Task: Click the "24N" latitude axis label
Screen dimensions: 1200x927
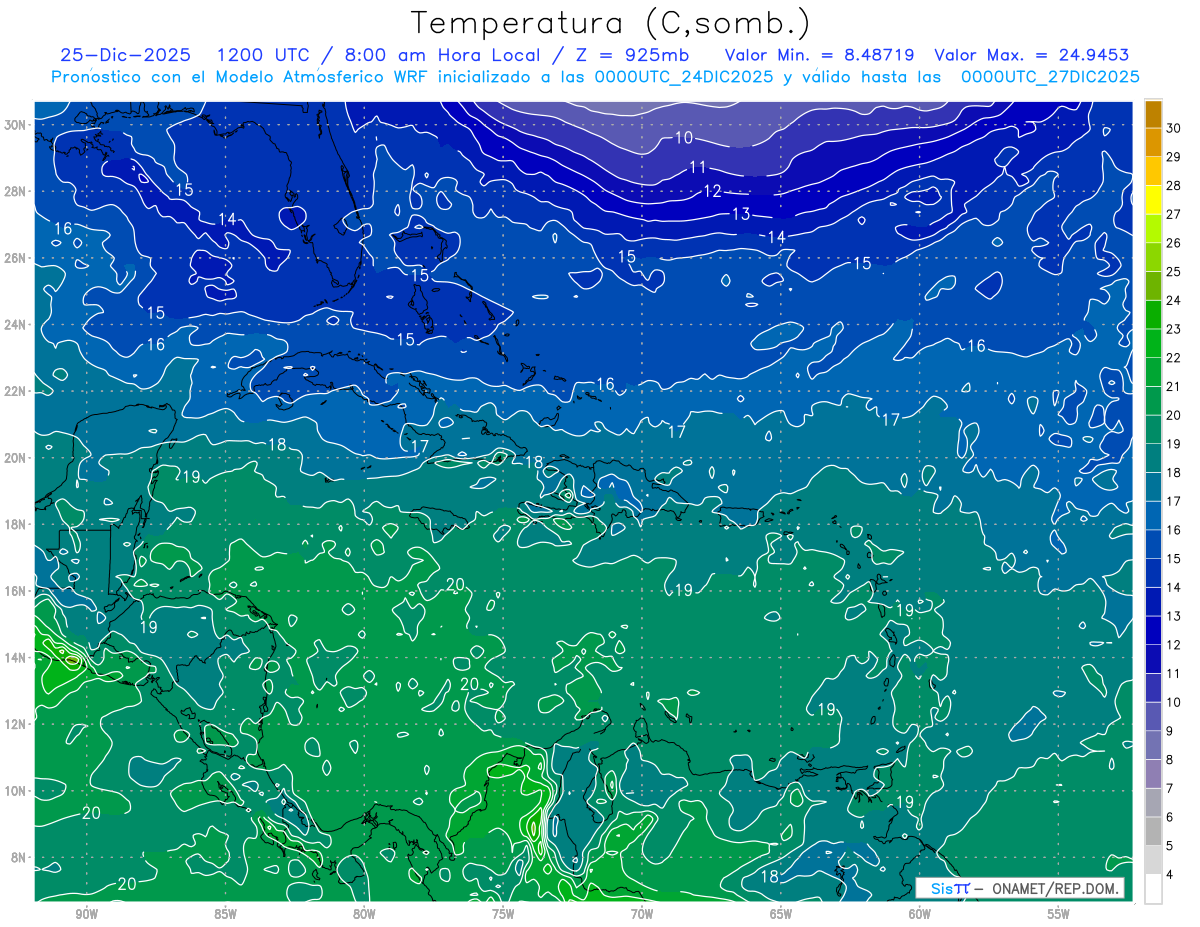Action: [17, 324]
